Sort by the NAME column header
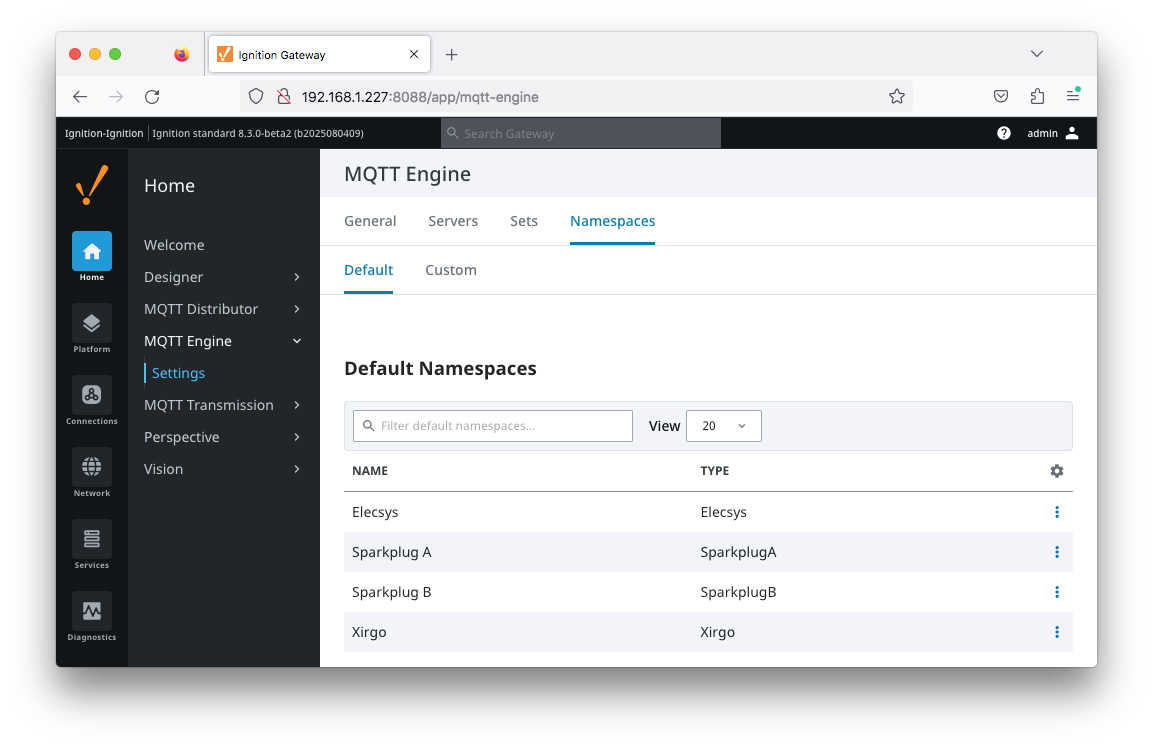The width and height of the screenshot is (1153, 747). point(370,471)
